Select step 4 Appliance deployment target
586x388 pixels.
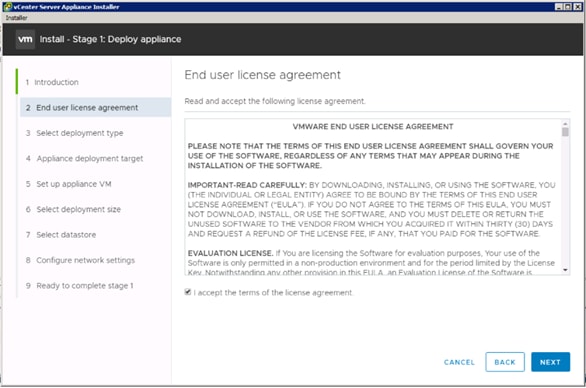[x=84, y=158]
